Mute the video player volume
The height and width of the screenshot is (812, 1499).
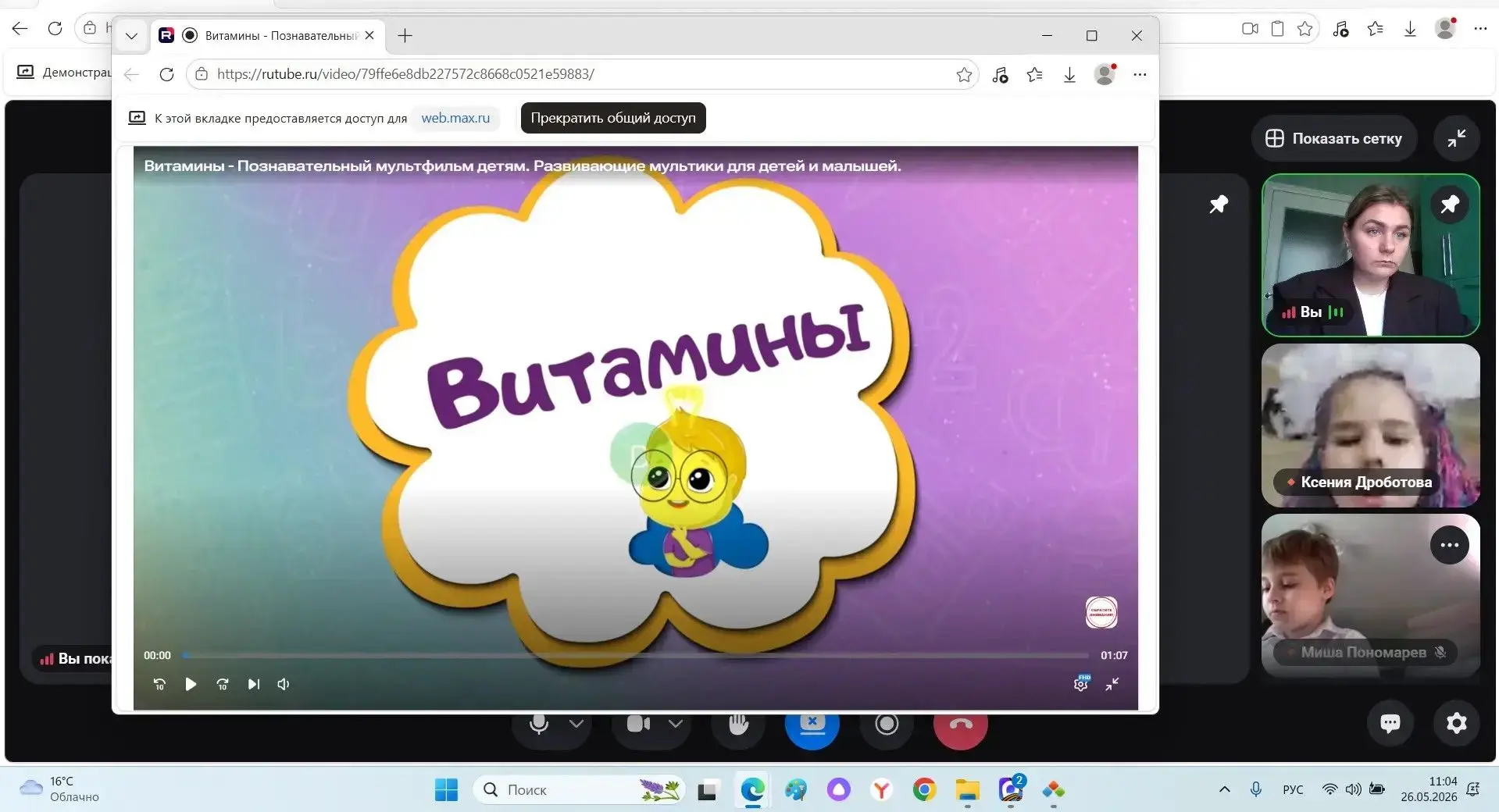(284, 684)
